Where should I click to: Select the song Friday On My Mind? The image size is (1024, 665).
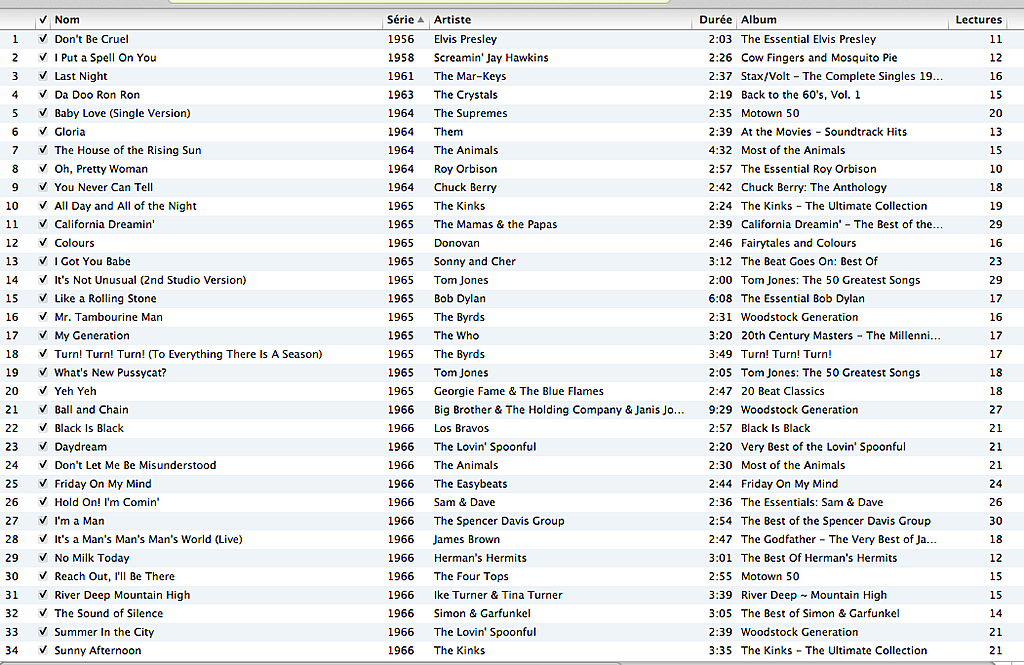click(x=103, y=483)
